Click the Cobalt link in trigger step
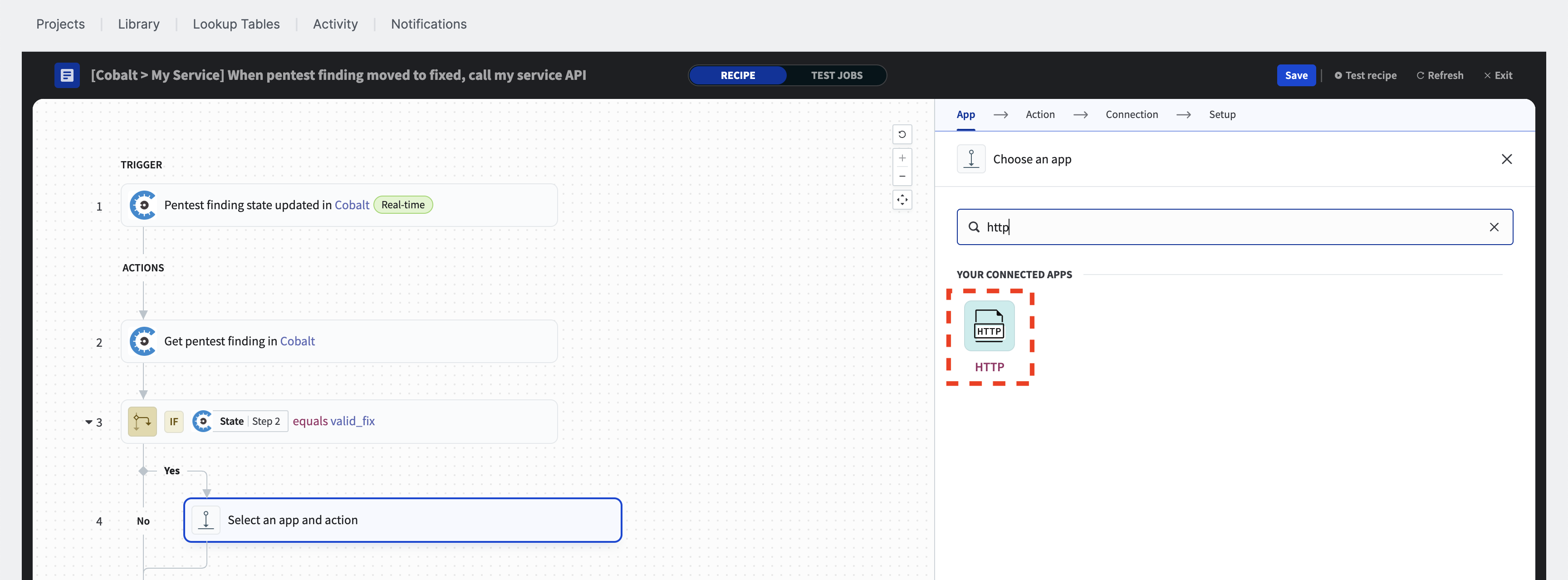 [352, 205]
